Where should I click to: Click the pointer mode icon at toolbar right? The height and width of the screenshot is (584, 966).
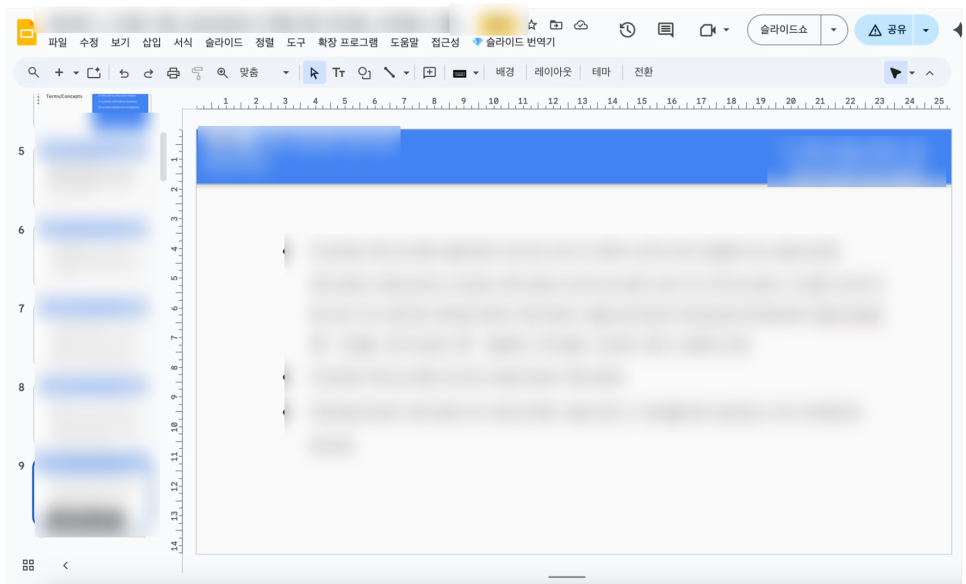pyautogui.click(x=895, y=73)
